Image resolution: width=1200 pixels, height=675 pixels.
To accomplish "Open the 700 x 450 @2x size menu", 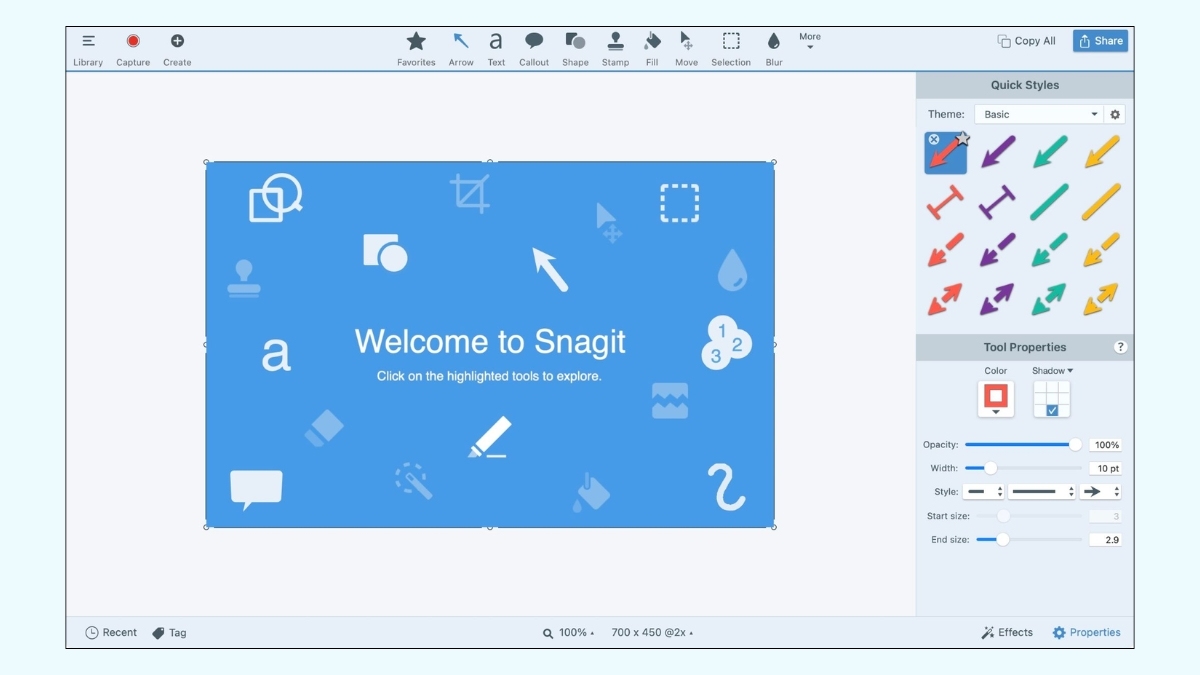I will tap(652, 633).
